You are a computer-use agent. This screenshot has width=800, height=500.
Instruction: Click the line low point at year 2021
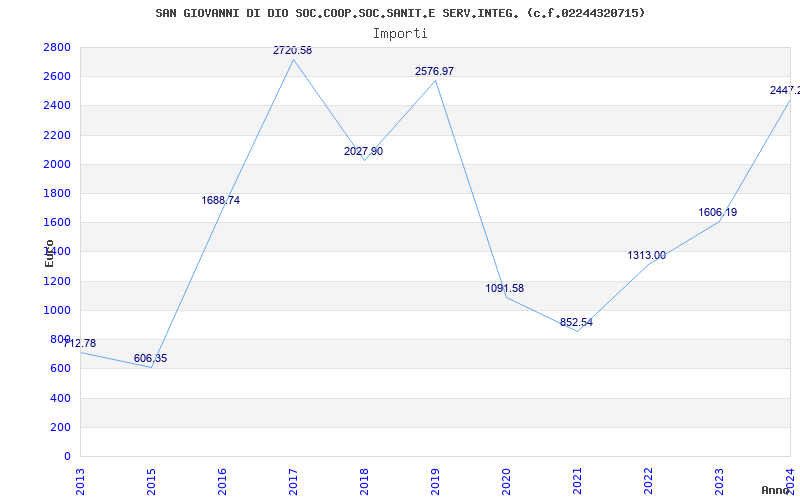click(577, 332)
